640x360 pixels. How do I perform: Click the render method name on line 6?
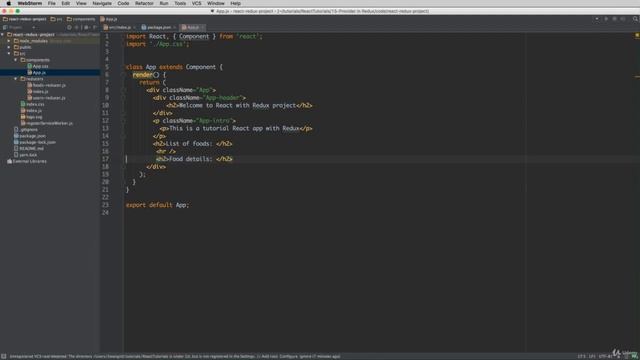pos(142,75)
